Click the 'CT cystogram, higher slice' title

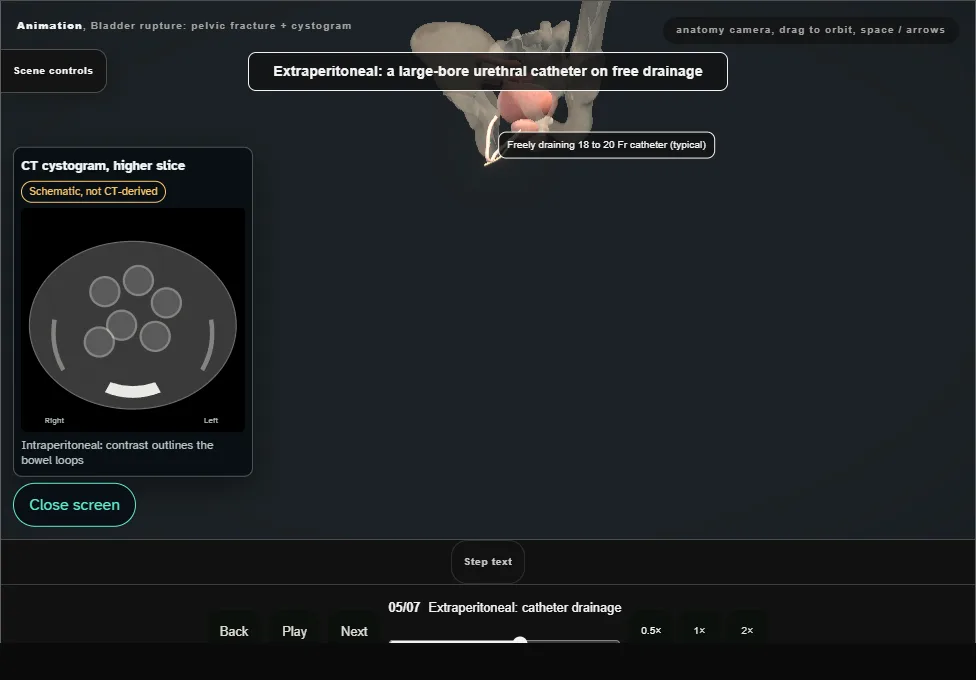point(103,166)
